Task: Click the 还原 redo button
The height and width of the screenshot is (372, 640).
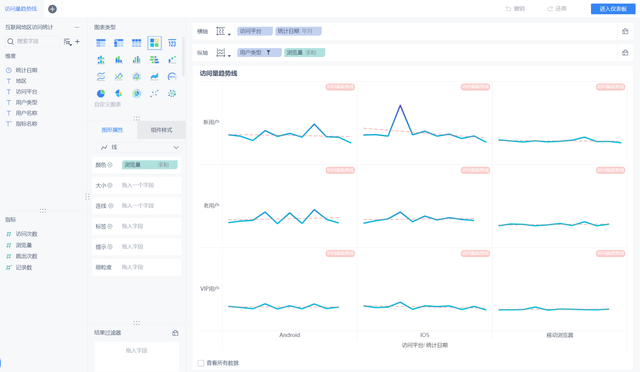Action: point(557,9)
